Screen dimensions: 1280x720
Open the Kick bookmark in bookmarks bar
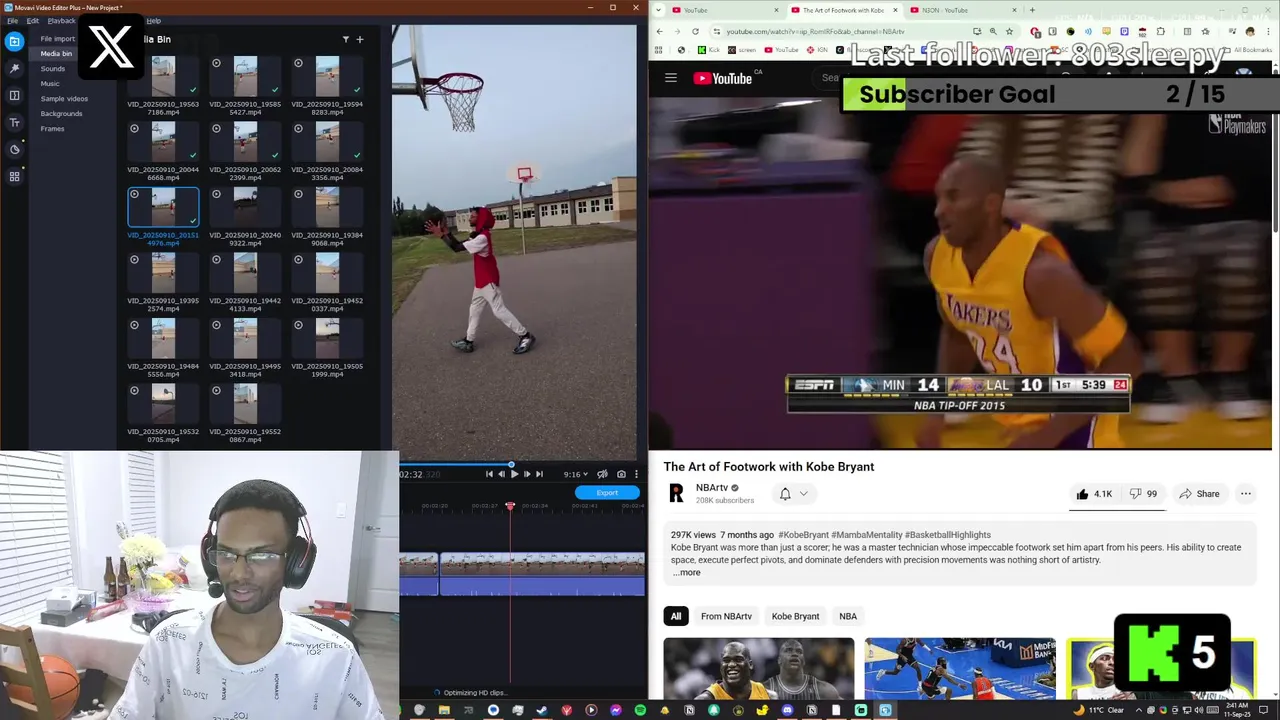tap(709, 50)
